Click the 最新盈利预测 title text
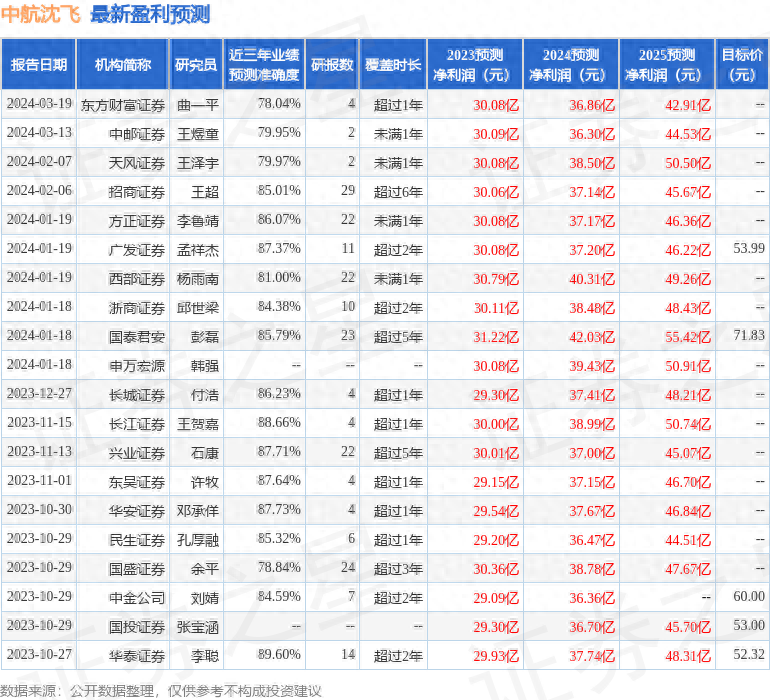Image resolution: width=770 pixels, height=700 pixels. (x=150, y=15)
